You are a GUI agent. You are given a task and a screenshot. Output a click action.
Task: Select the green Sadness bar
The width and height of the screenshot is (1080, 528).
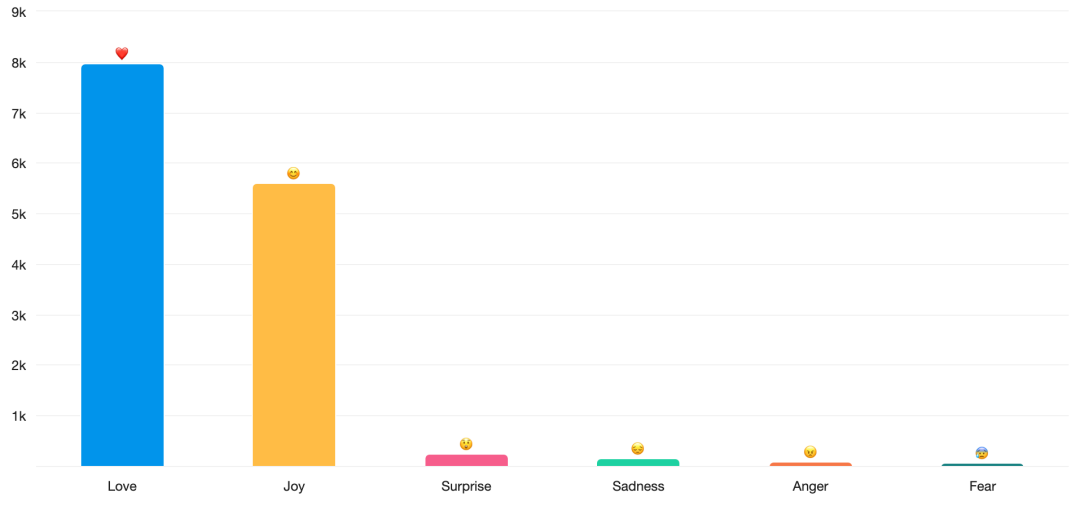(x=638, y=462)
